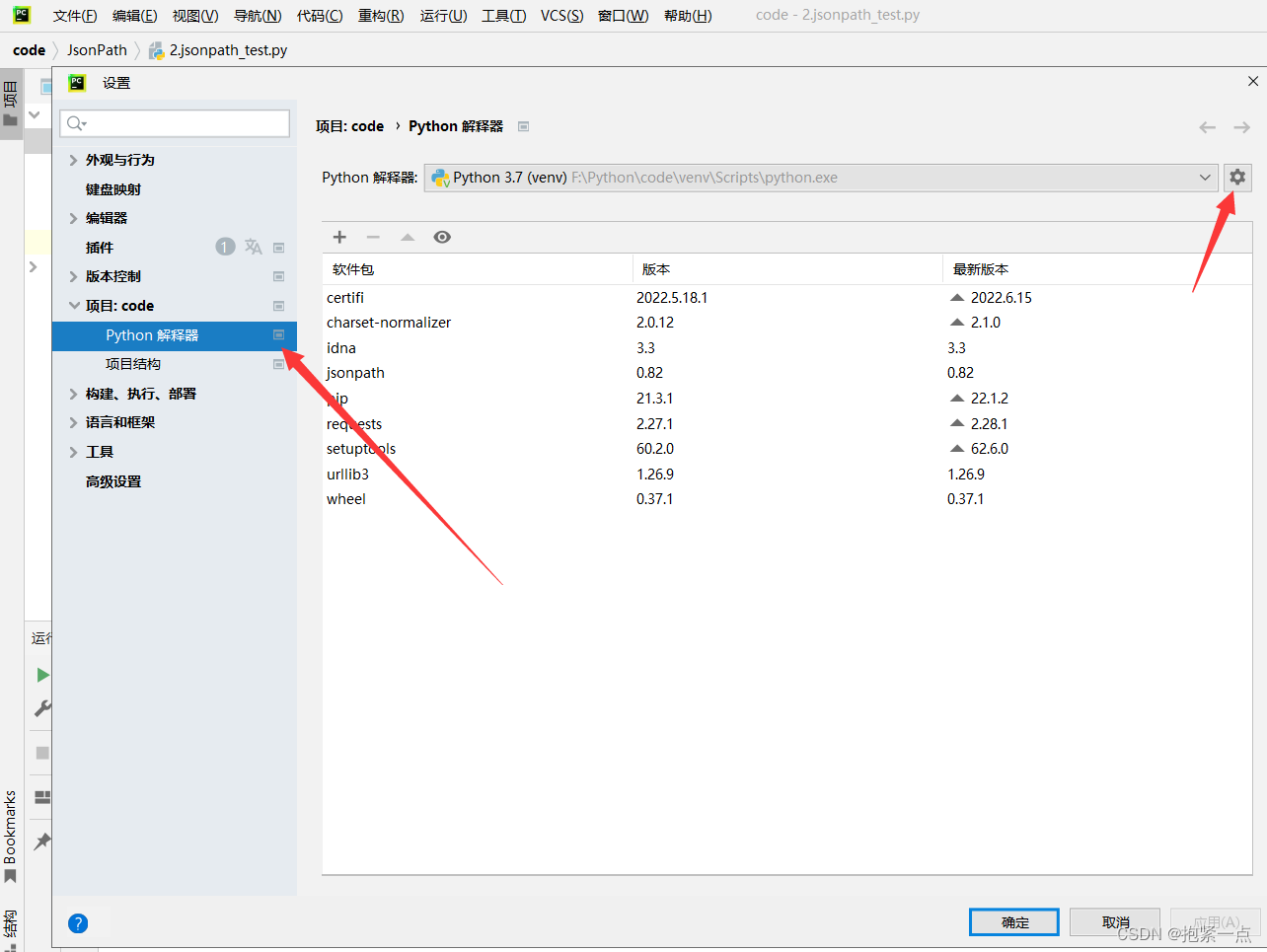
Task: Open the Python interpreter dropdown
Action: [x=821, y=178]
